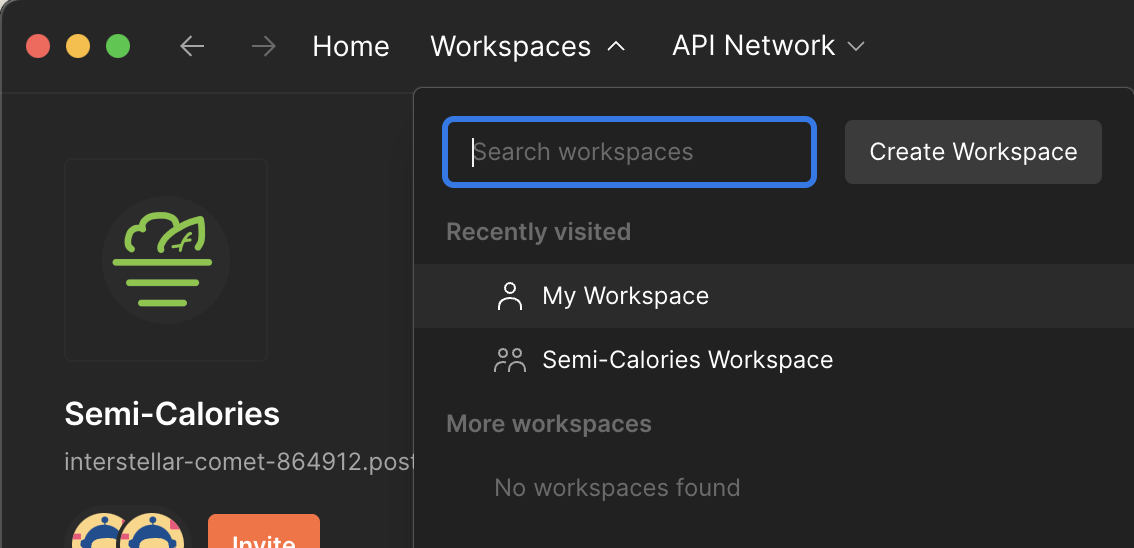Focus the Search workspaces field

pyautogui.click(x=629, y=152)
